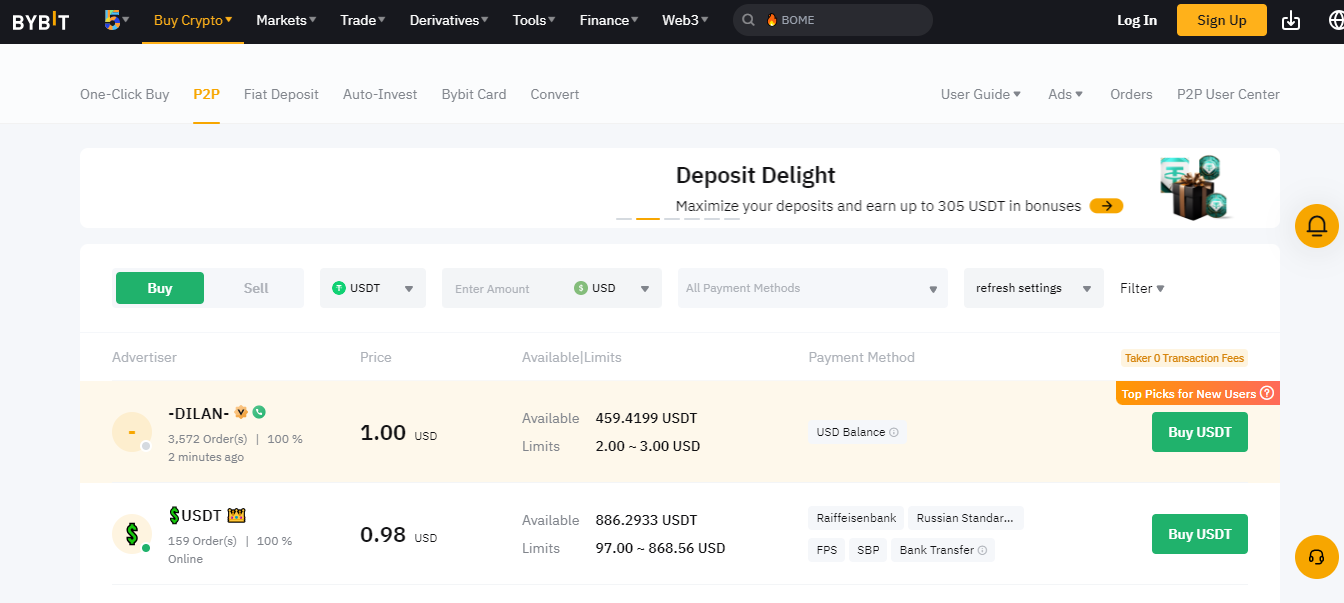Click Buy USDT for -DILAN-
This screenshot has height=603, width=1344.
click(x=1200, y=432)
